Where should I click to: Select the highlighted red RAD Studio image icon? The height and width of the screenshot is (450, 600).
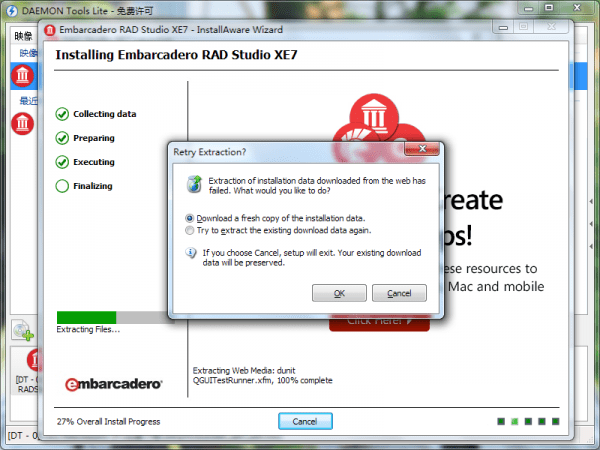(23, 75)
